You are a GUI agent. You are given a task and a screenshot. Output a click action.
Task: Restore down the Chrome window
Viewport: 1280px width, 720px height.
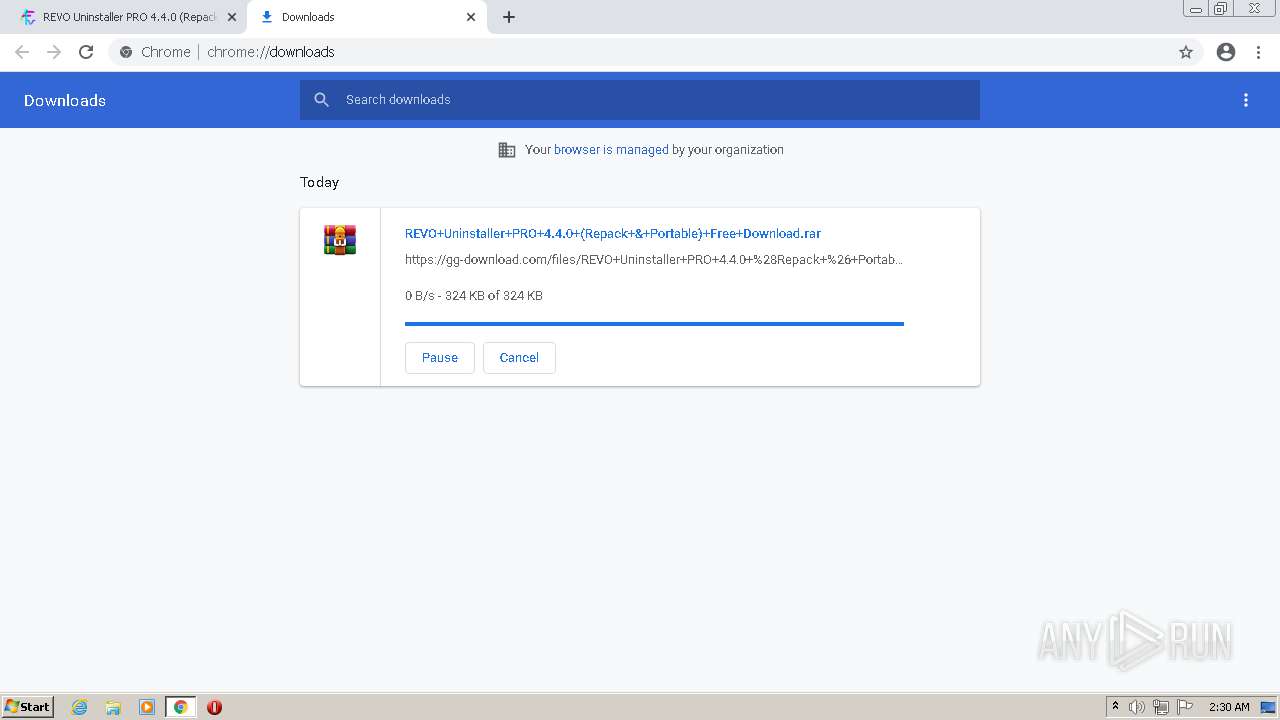click(x=1221, y=9)
